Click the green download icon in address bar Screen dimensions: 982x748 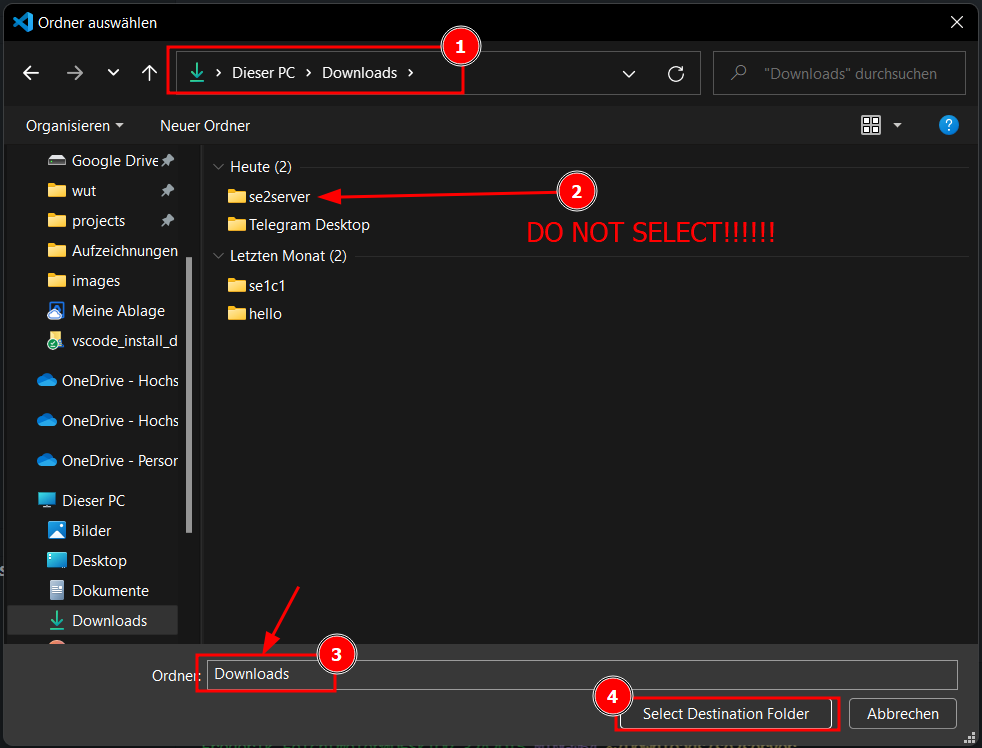197,73
